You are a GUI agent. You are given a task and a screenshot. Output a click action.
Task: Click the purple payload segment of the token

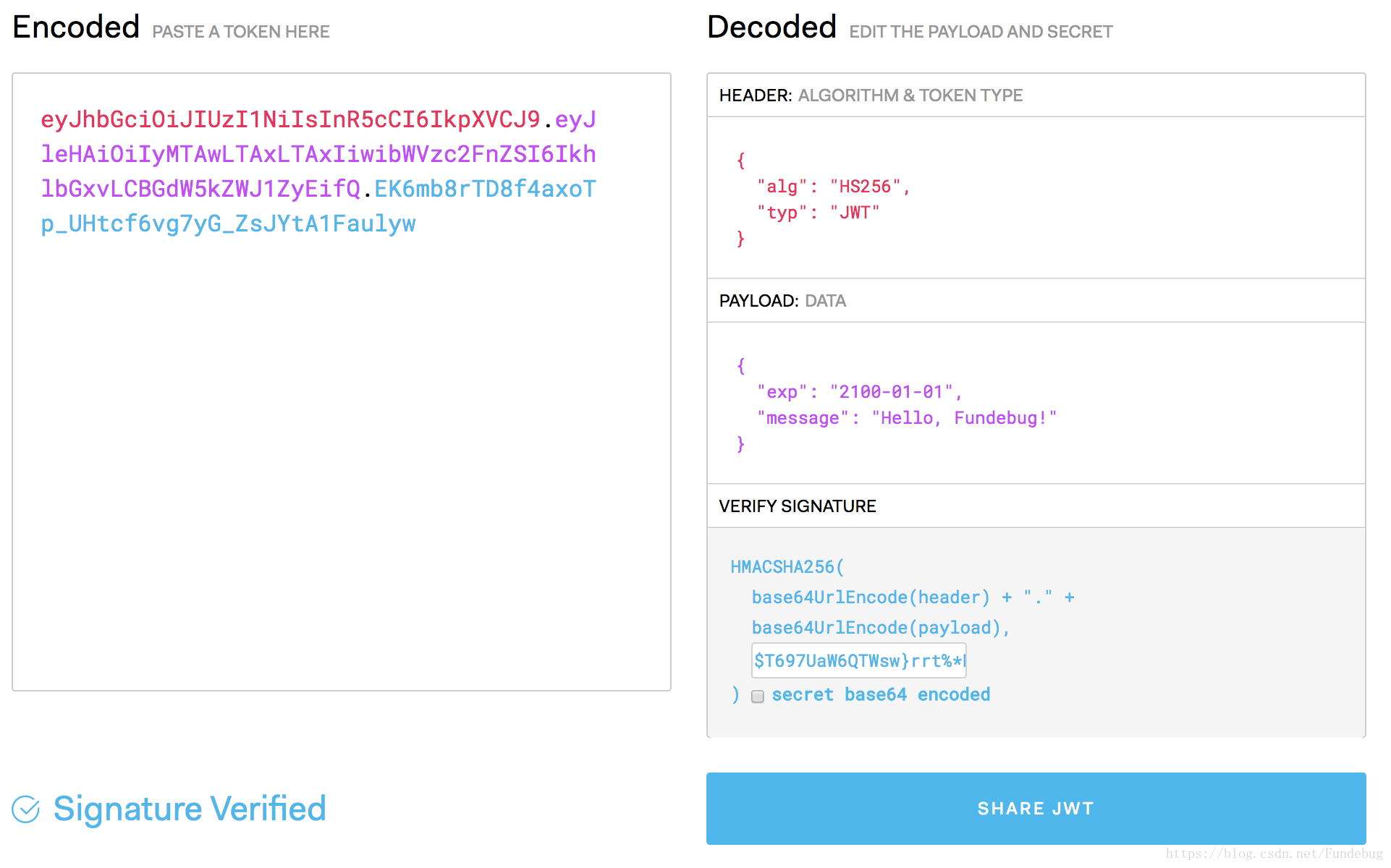coord(318,154)
